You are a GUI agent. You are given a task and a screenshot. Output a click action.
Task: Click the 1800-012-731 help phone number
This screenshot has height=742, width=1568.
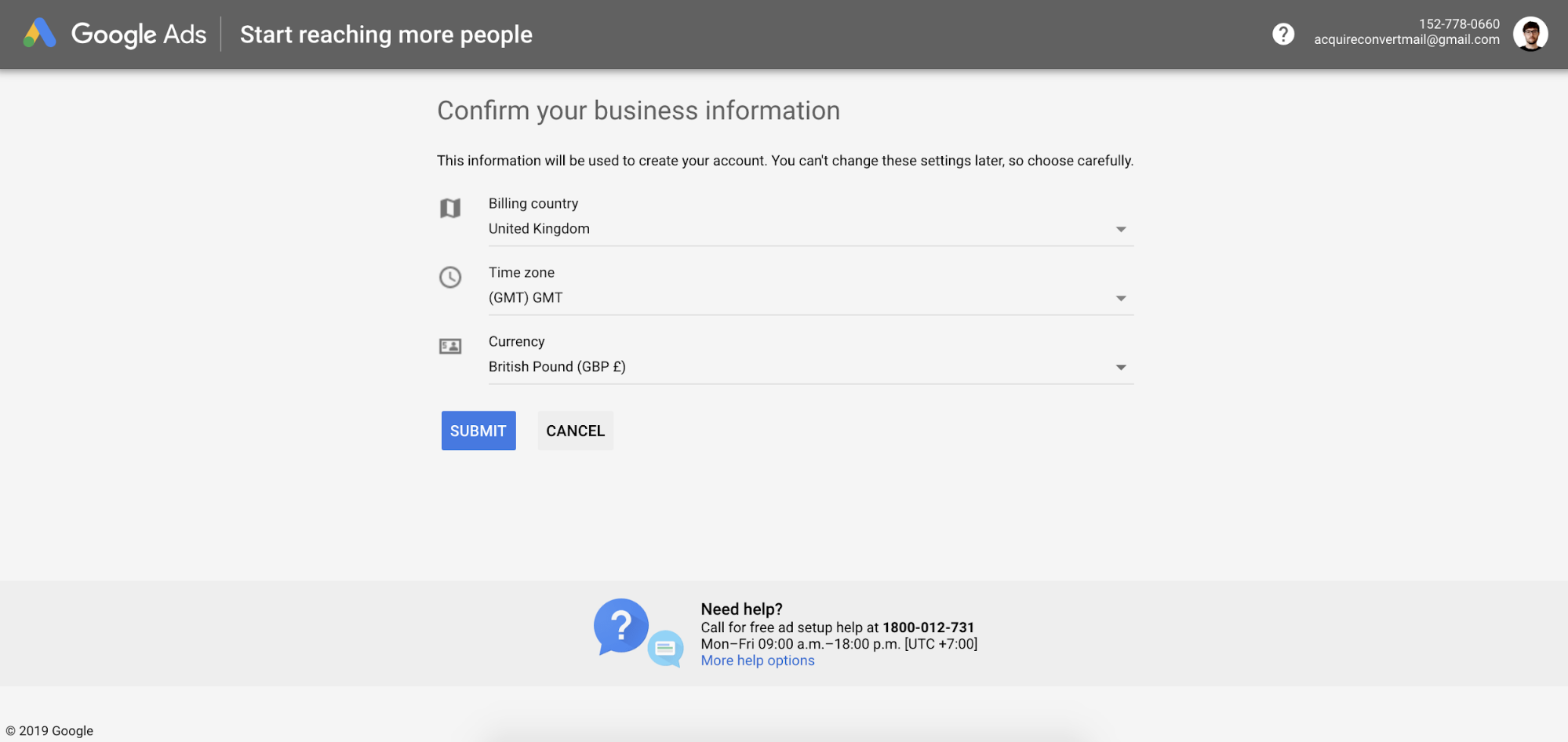click(928, 627)
